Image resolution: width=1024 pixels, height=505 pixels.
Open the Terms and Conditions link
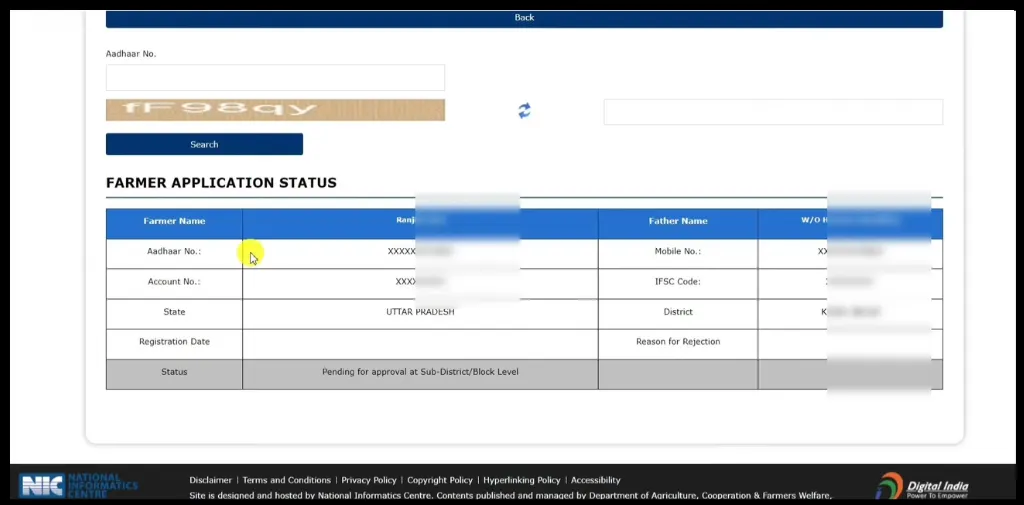click(287, 480)
